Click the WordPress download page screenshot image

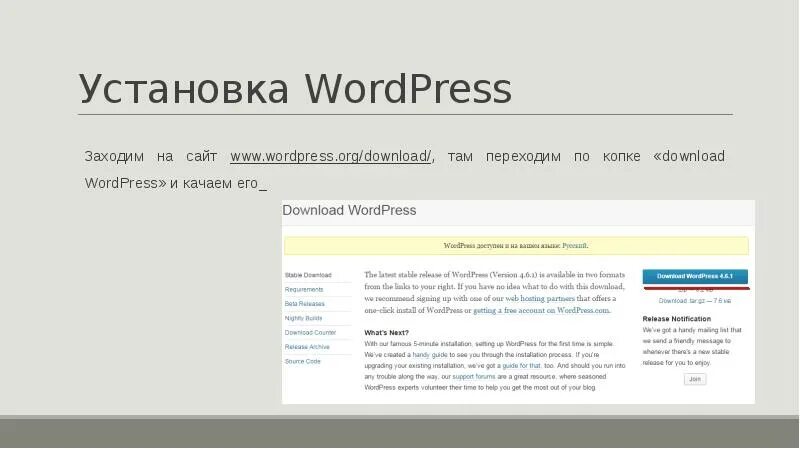tap(518, 302)
